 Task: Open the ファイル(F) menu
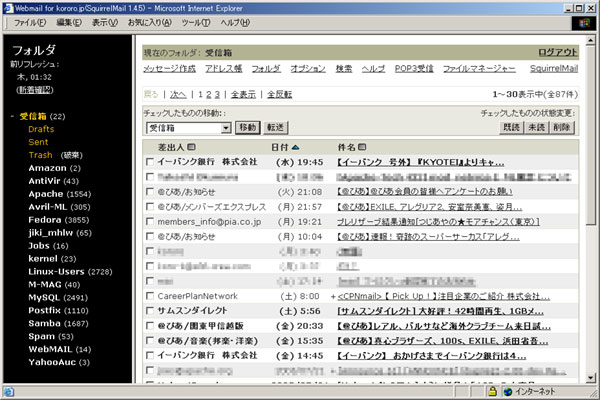30,22
